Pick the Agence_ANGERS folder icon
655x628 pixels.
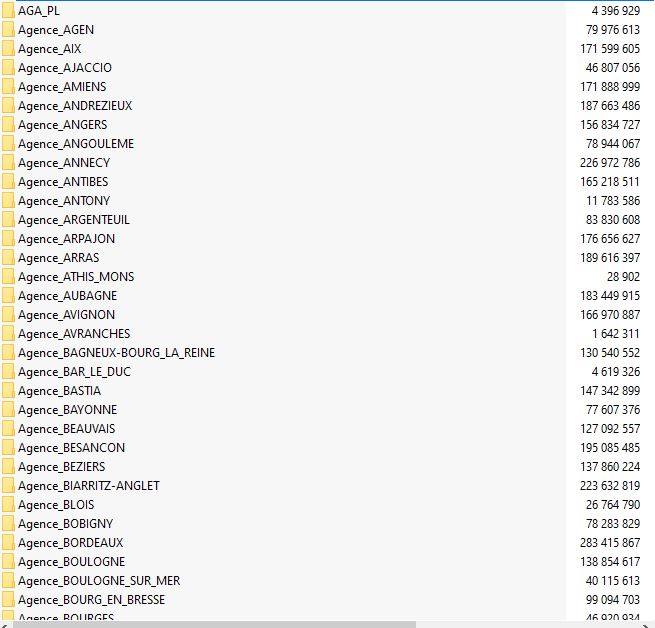pyautogui.click(x=8, y=125)
